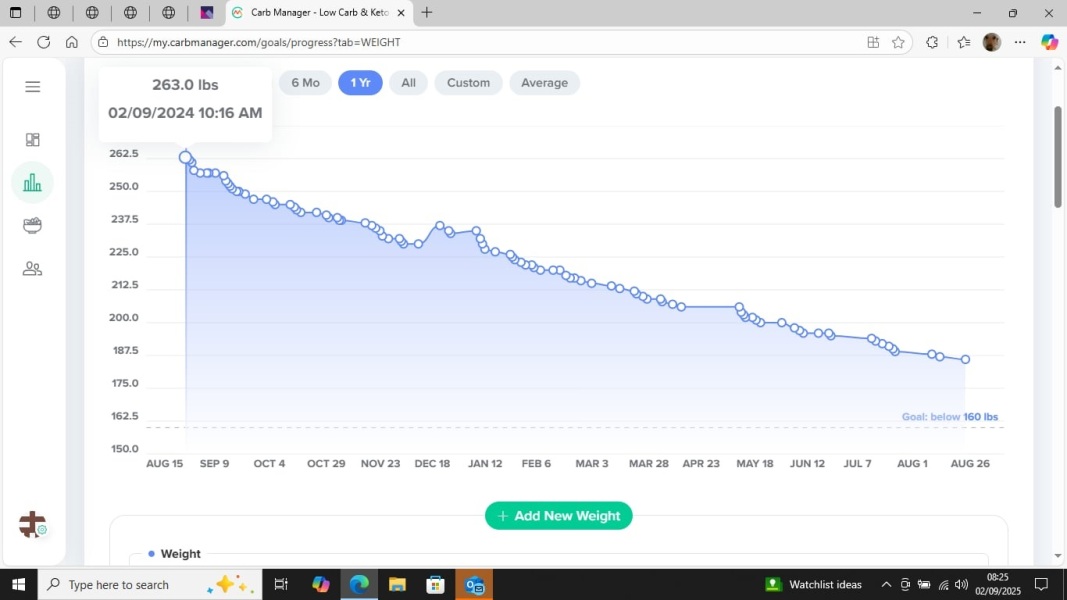Enable the All time range

point(408,83)
